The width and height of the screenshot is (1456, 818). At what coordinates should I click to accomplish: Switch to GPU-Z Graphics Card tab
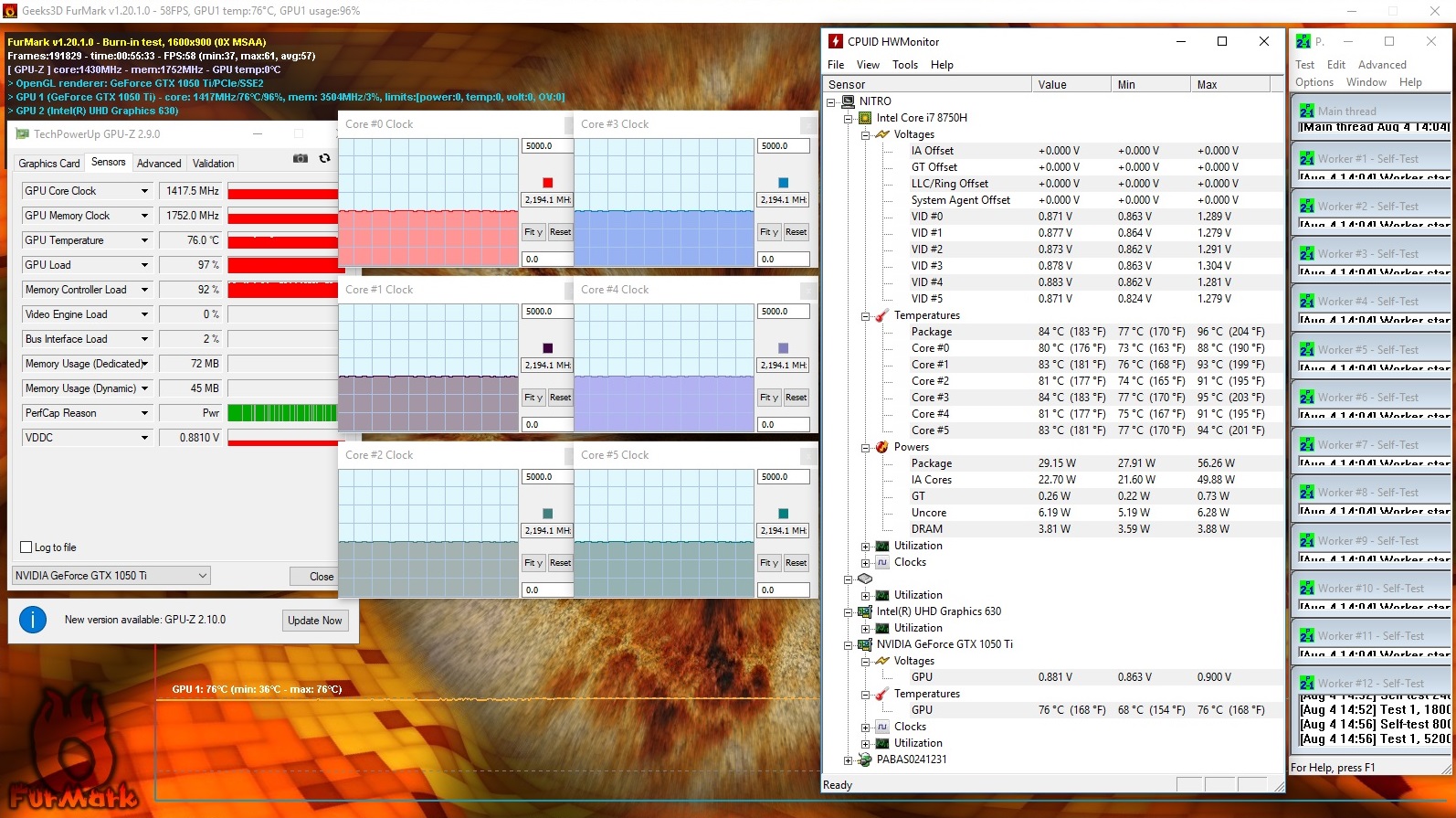pos(49,164)
